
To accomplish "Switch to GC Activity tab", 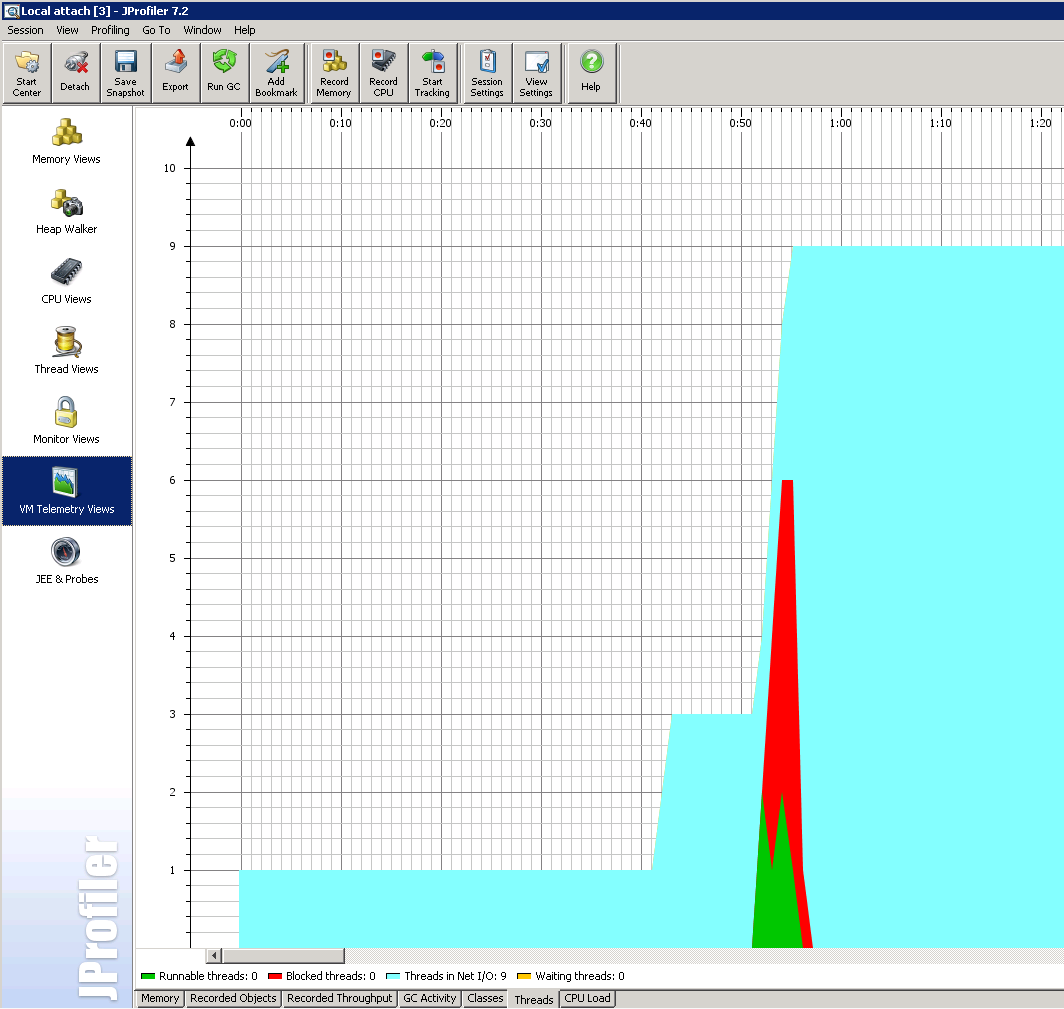I will [x=430, y=998].
